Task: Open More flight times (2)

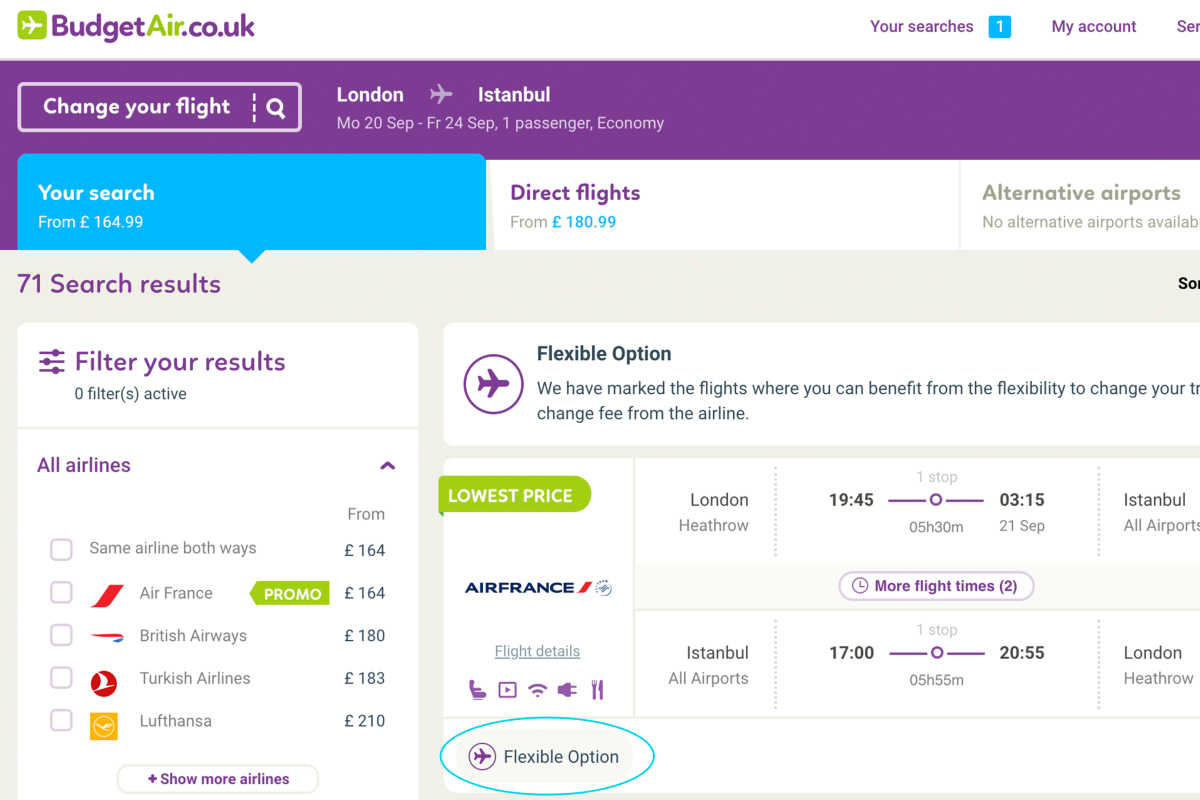Action: 935,586
